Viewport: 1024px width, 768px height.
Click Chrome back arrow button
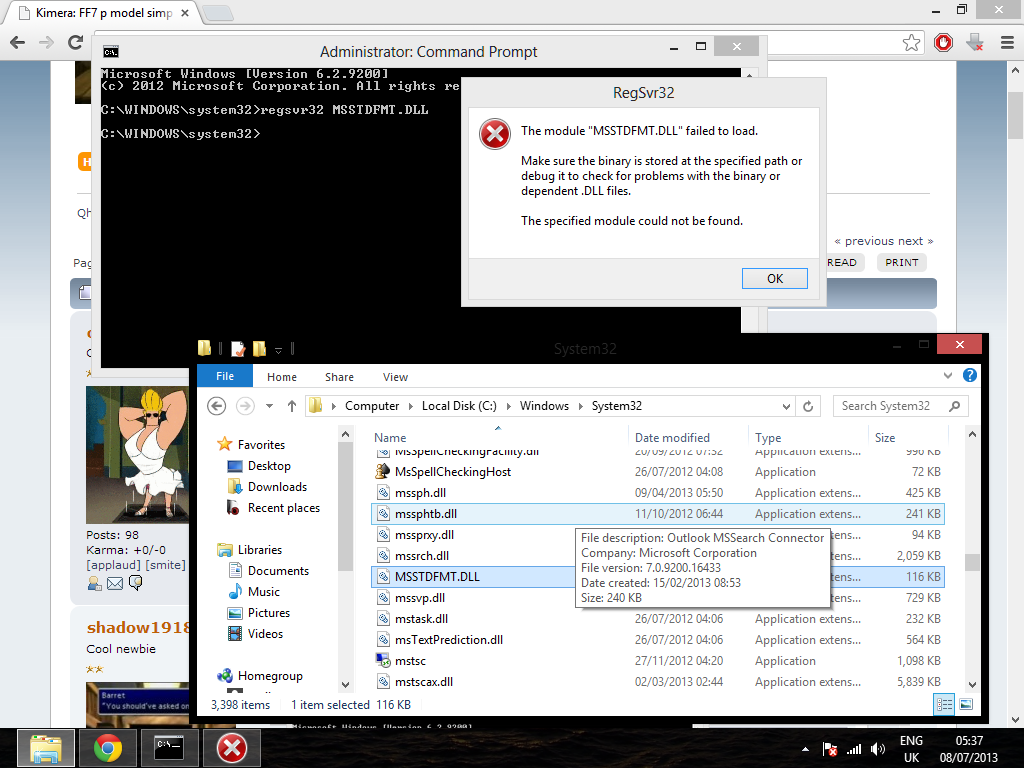18,42
